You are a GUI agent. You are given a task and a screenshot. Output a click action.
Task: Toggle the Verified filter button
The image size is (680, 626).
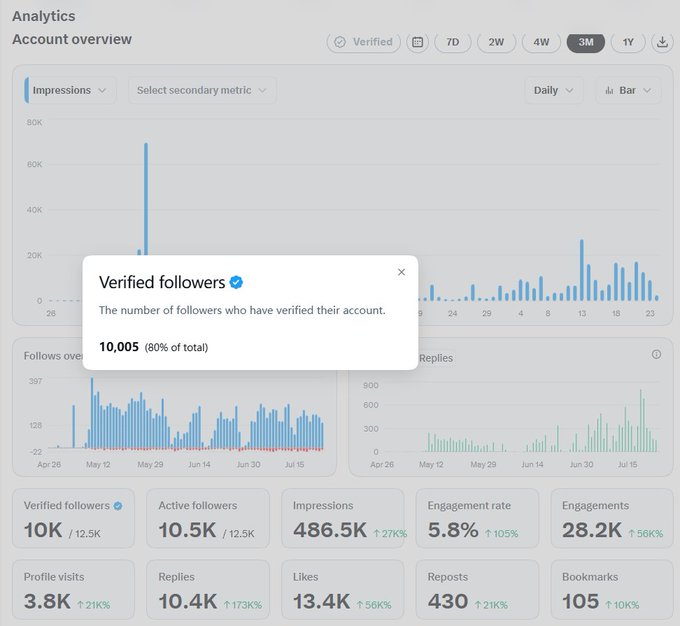point(363,42)
